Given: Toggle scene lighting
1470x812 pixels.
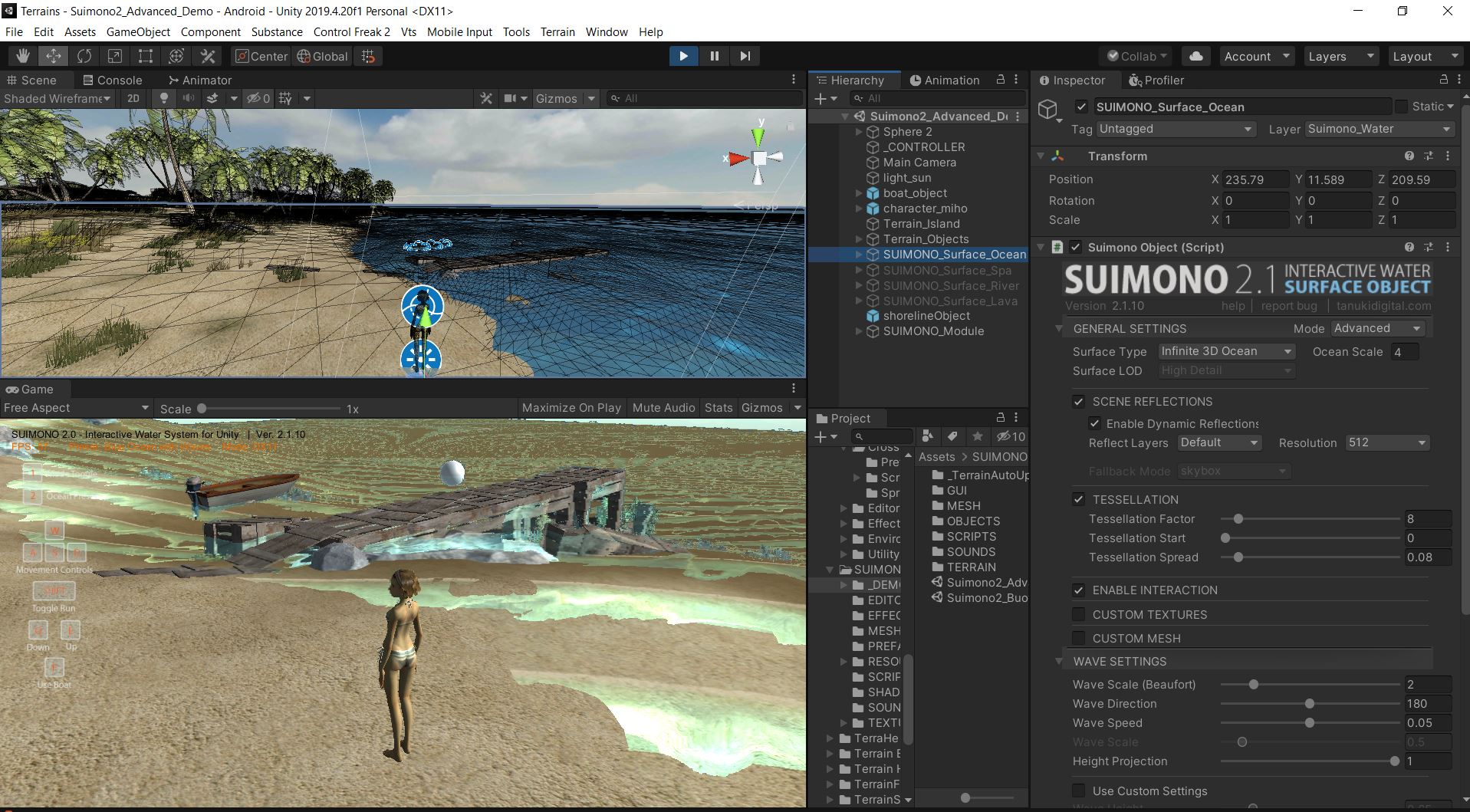Looking at the screenshot, I should coord(163,98).
